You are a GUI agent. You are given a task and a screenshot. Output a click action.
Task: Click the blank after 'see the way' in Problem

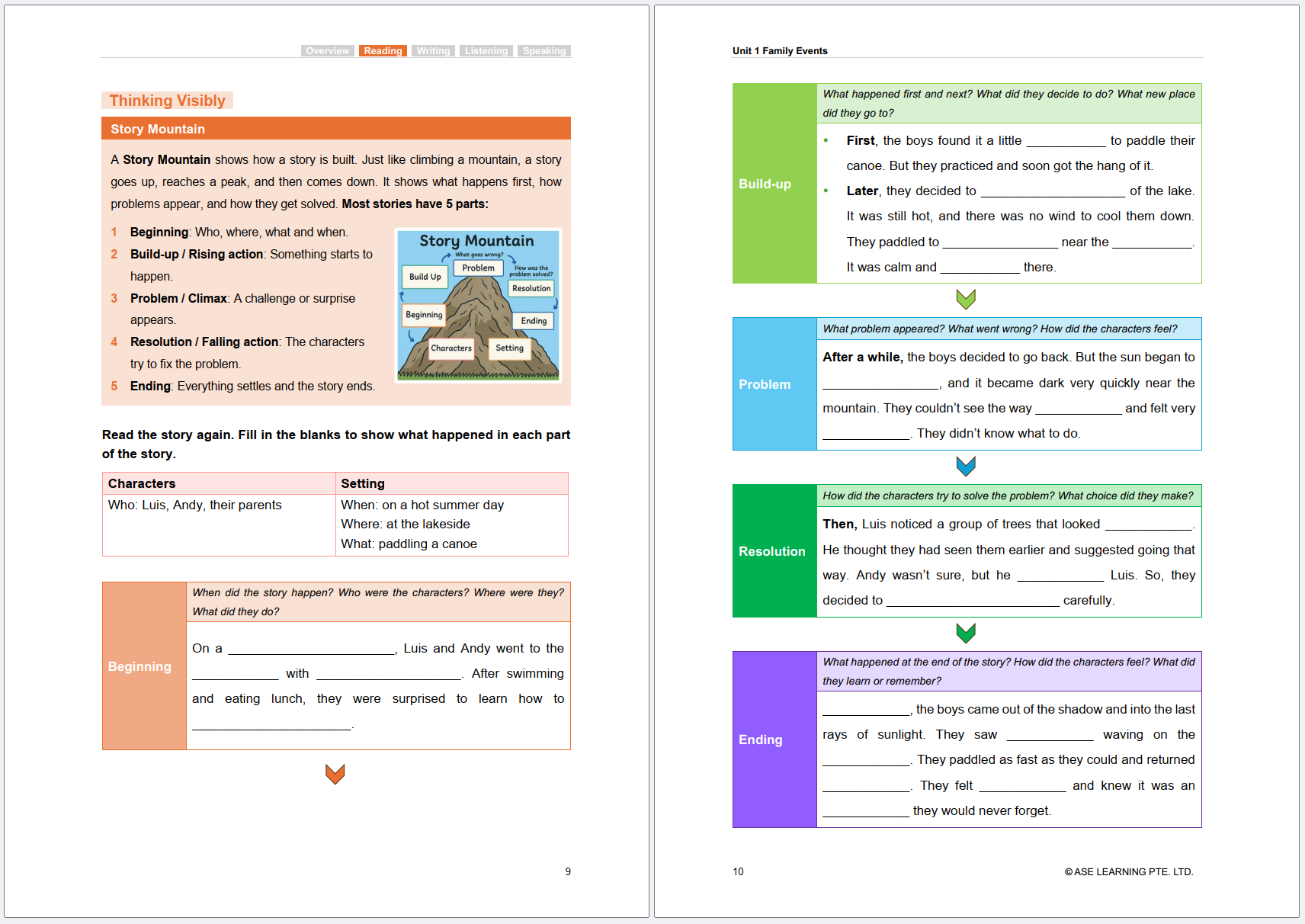[1078, 409]
